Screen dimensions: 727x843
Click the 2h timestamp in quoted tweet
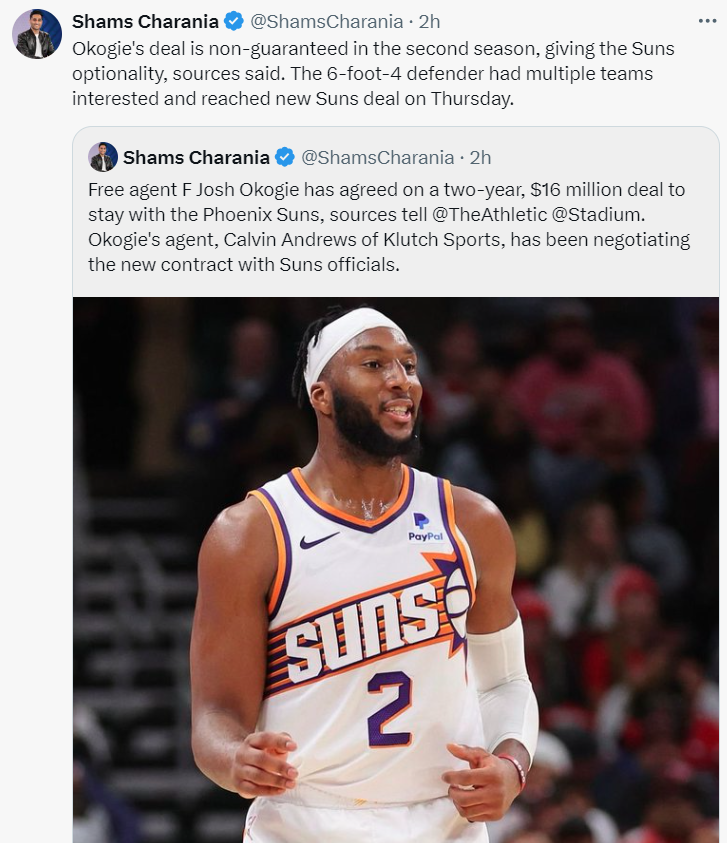tap(480, 158)
